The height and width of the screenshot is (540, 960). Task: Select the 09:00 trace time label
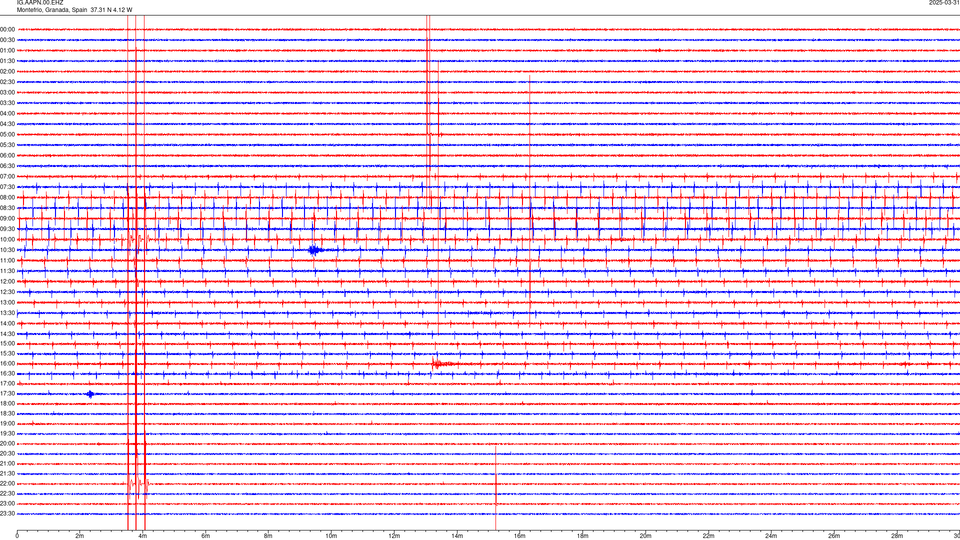(8, 219)
